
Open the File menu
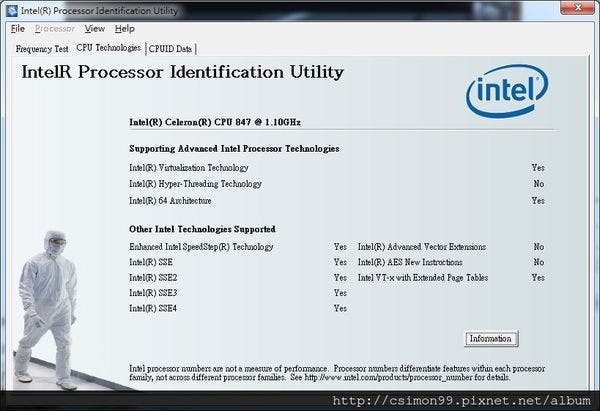coord(18,29)
